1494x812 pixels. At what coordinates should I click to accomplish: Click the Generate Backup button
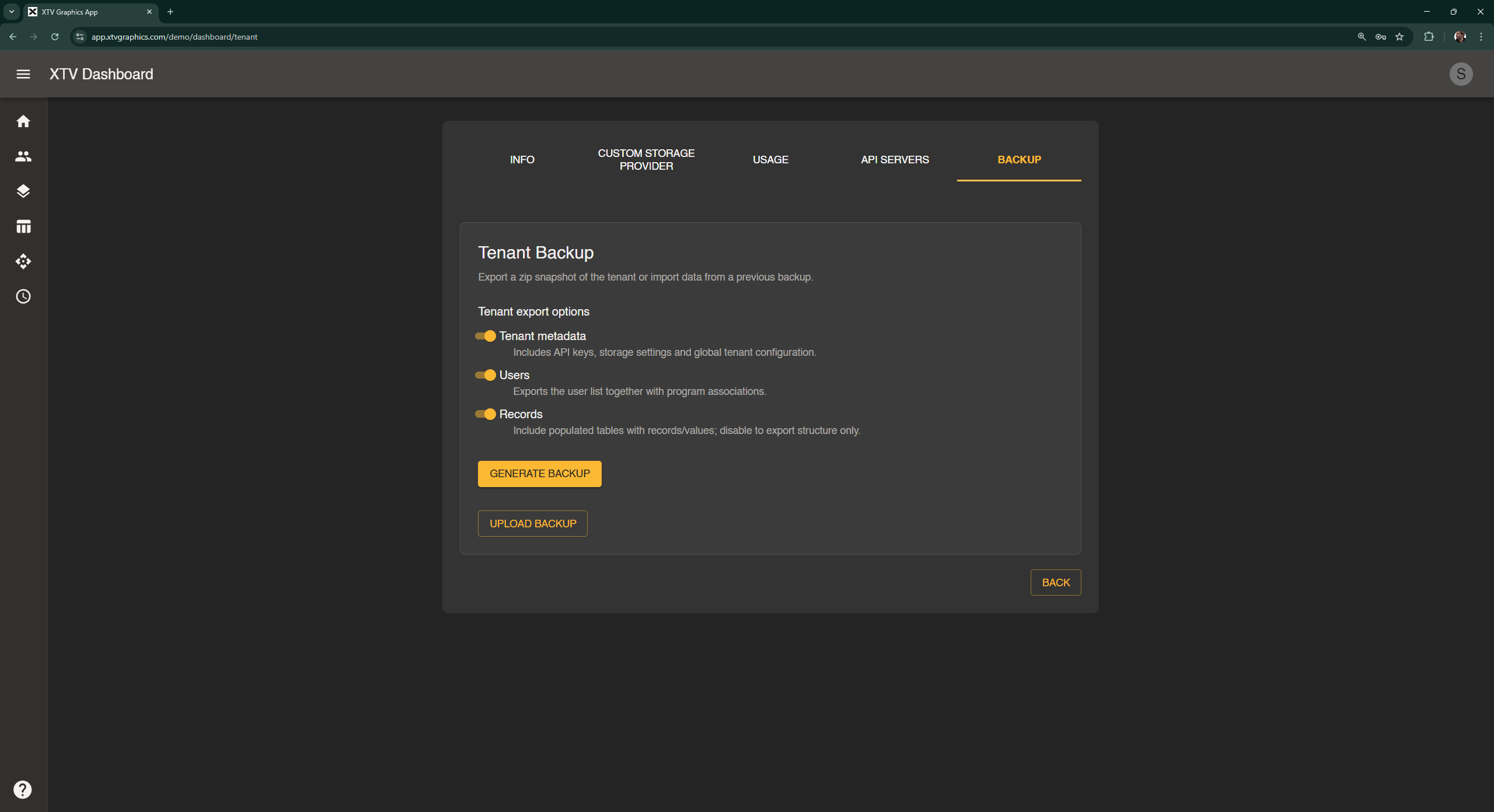point(539,474)
